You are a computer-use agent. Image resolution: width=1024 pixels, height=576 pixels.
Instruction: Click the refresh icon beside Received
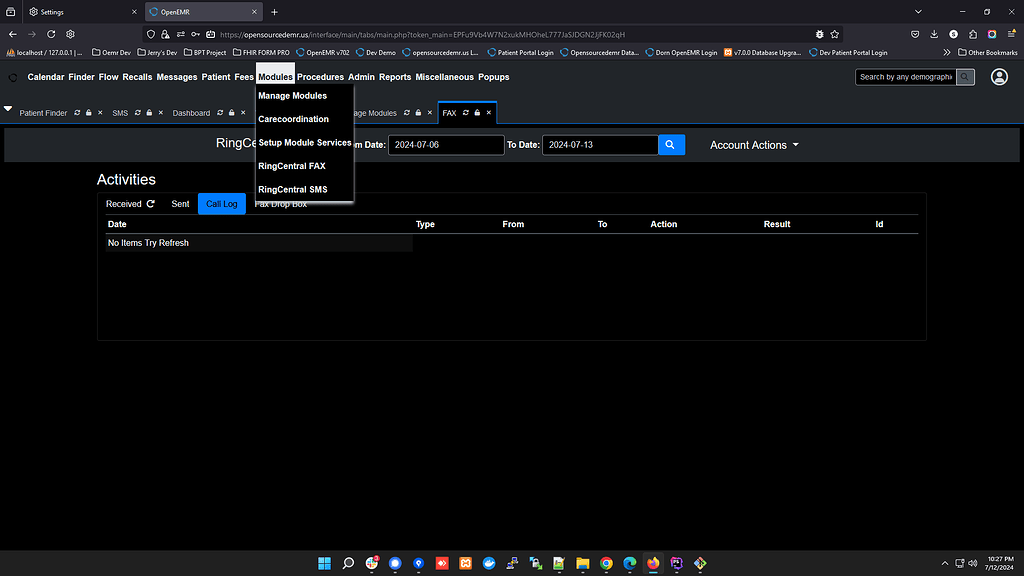click(x=151, y=204)
